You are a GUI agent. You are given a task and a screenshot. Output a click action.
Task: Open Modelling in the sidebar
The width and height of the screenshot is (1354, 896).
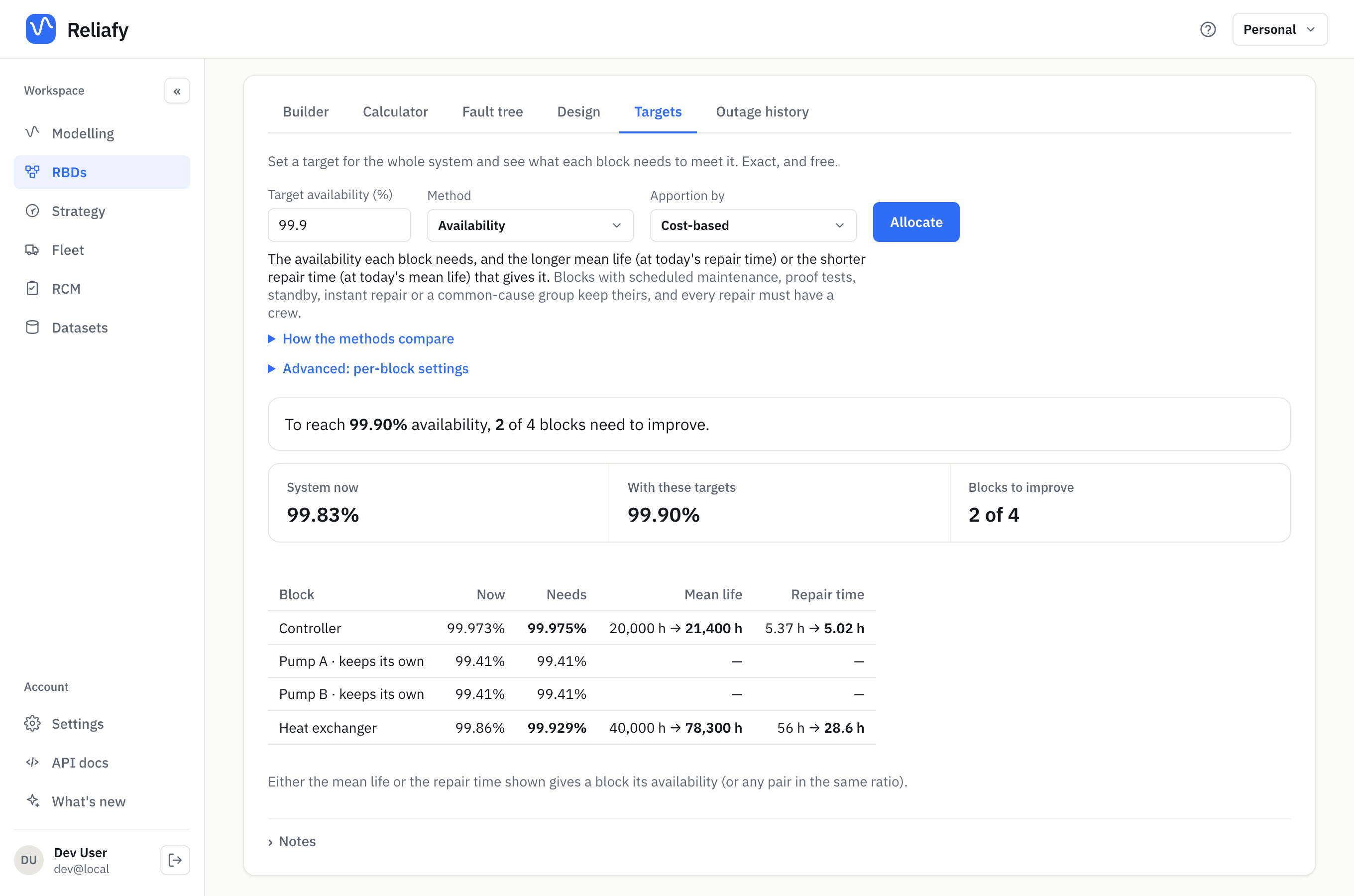102,133
